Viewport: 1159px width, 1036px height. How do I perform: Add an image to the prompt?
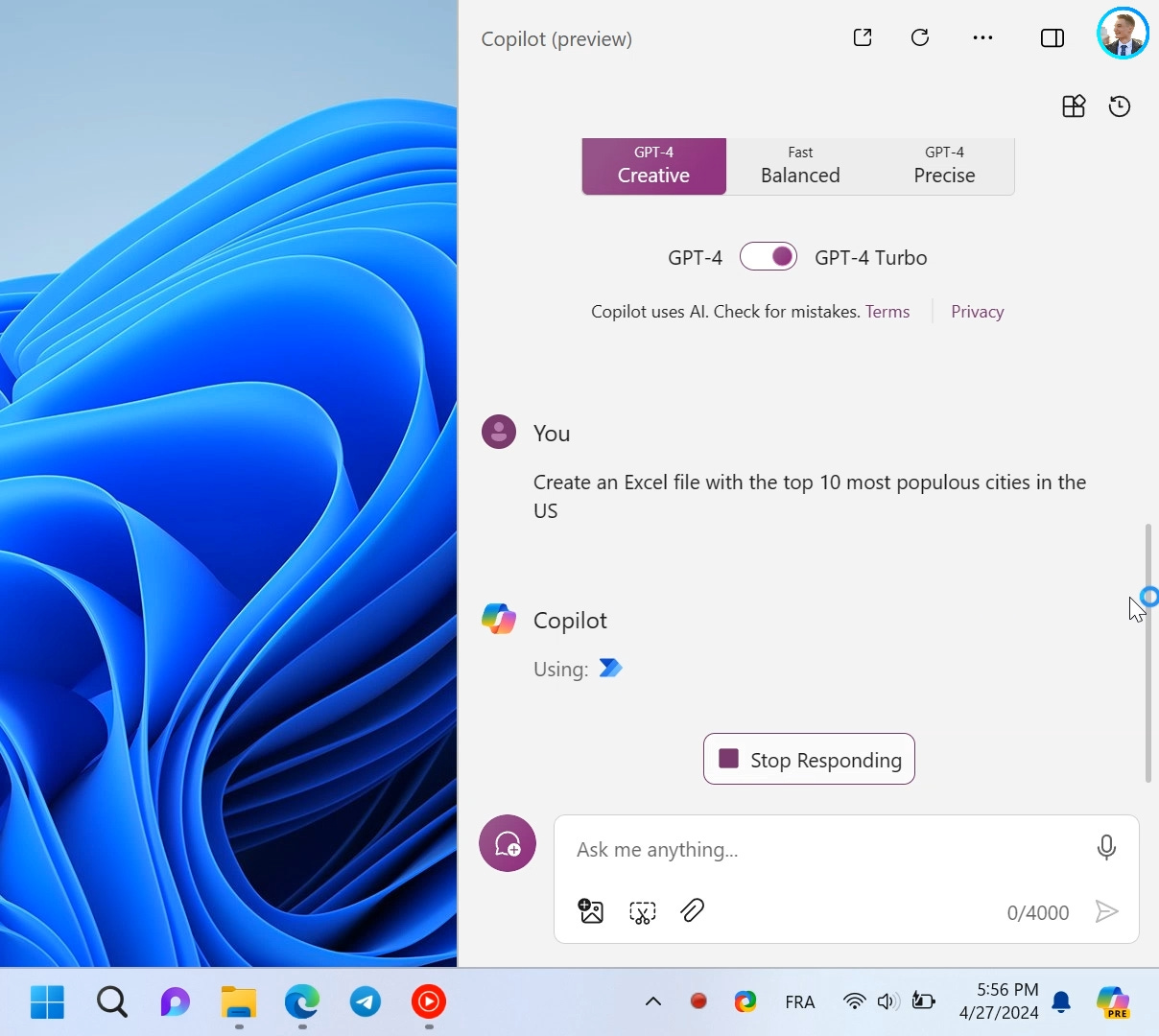[591, 910]
